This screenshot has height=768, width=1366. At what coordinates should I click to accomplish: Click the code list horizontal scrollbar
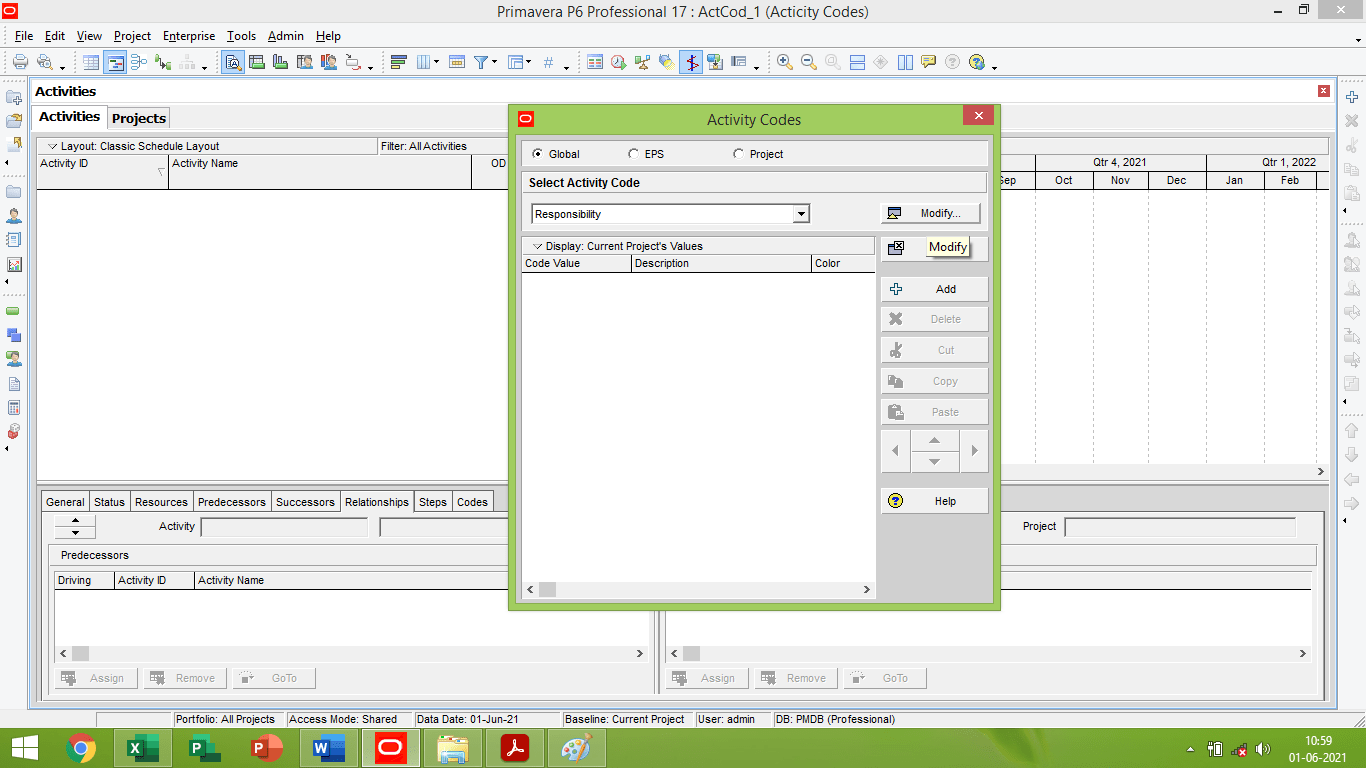click(x=698, y=590)
